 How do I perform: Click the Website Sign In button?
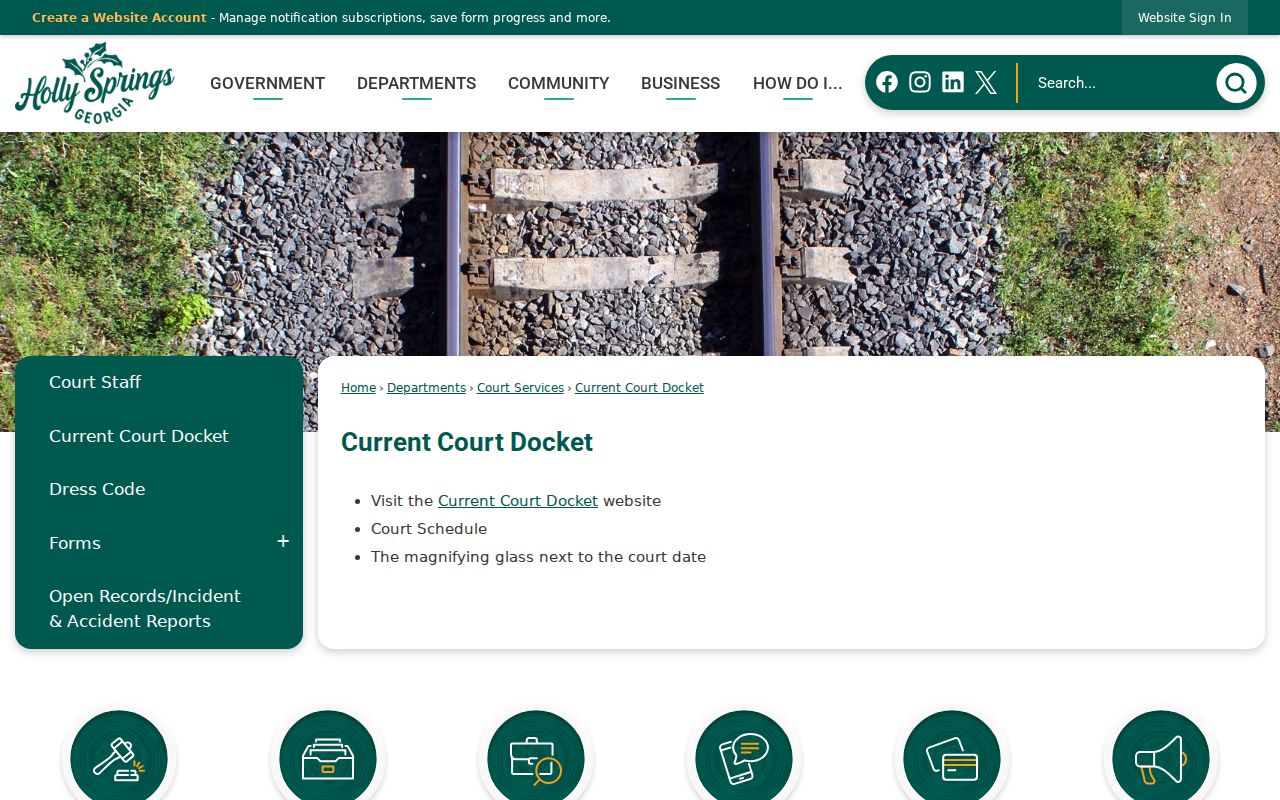point(1185,18)
